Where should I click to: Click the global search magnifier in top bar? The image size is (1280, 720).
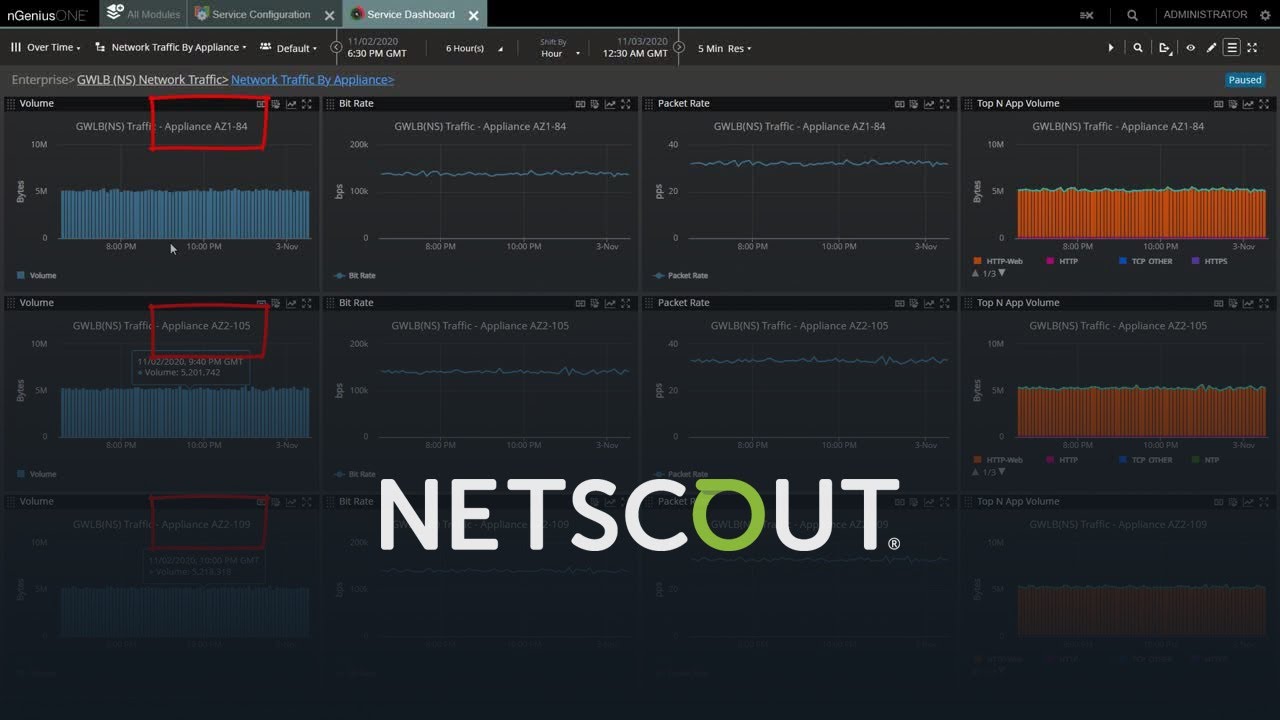(x=1132, y=15)
